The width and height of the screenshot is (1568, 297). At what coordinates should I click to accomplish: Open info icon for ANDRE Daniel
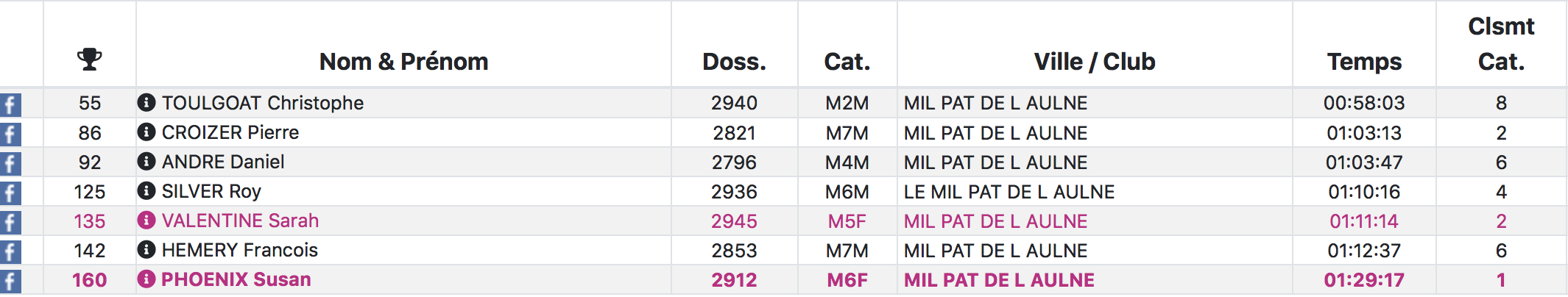[x=146, y=162]
